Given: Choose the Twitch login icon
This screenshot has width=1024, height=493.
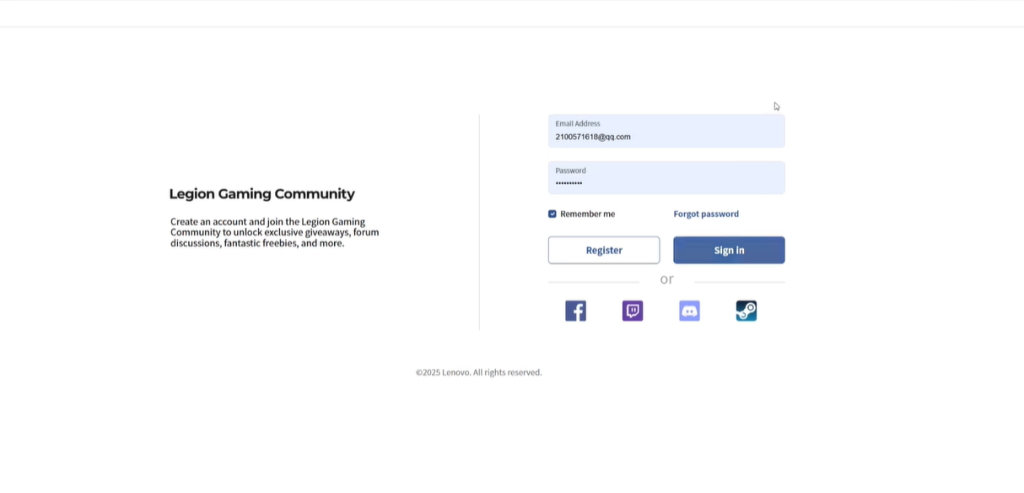Looking at the screenshot, I should coord(632,311).
